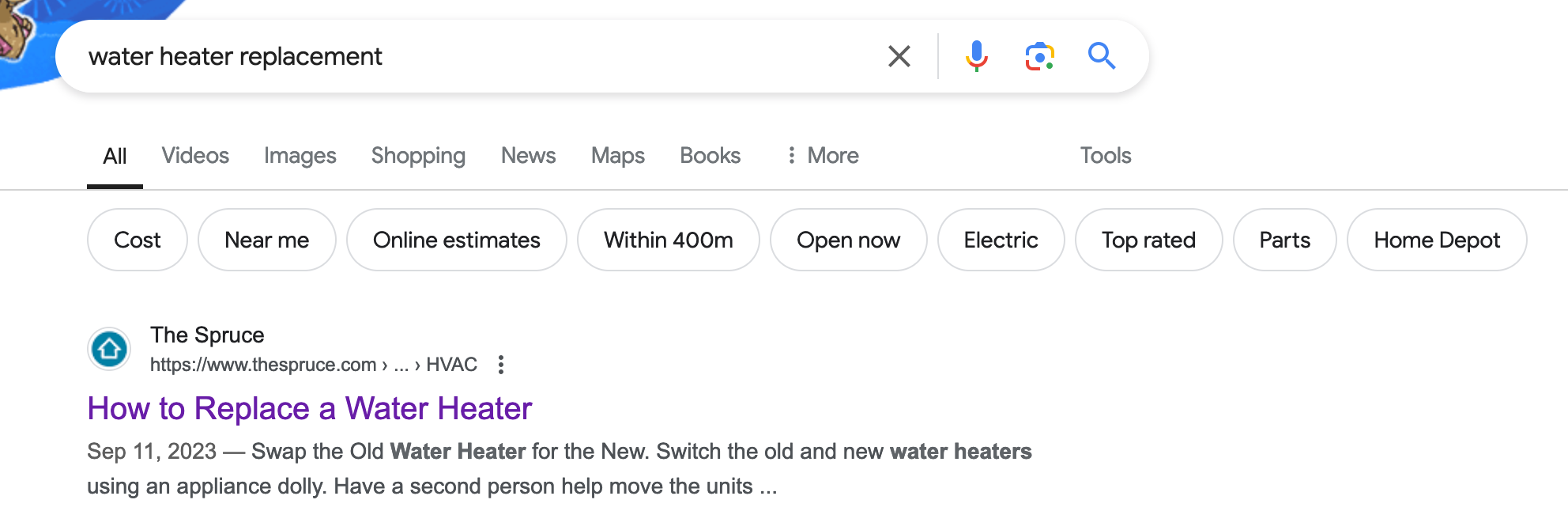The image size is (1568, 530).
Task: Click the magnifying glass search button
Action: tap(1101, 56)
